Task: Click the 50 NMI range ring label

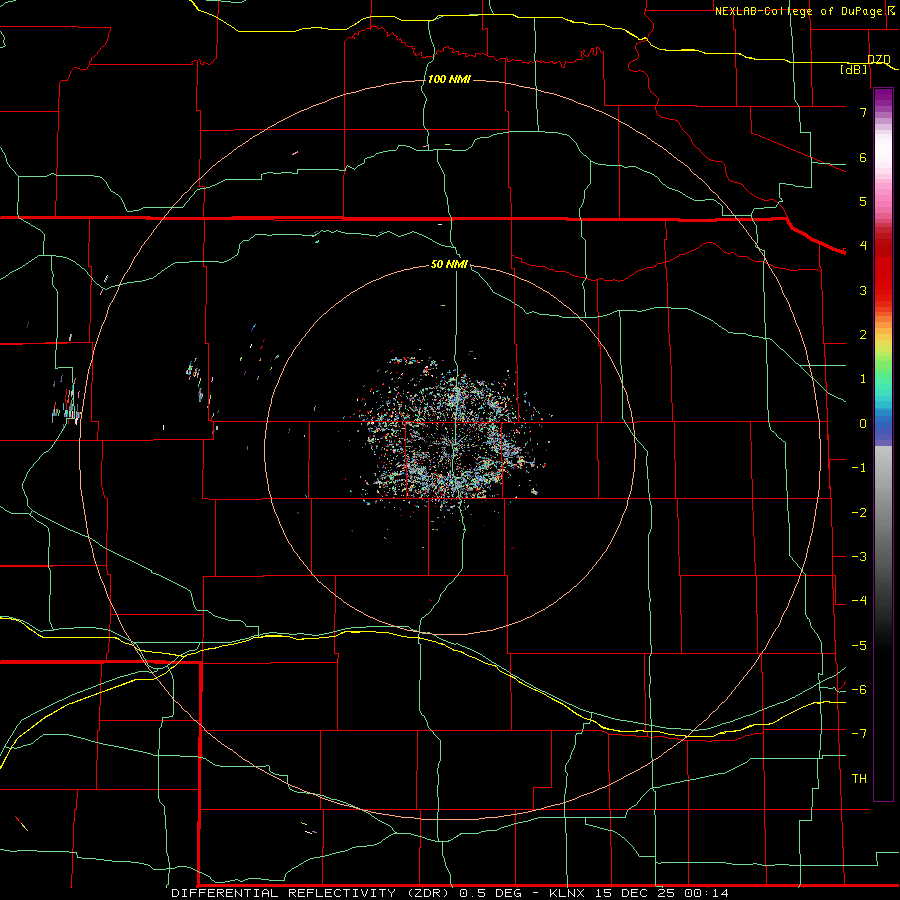Action: coord(449,264)
